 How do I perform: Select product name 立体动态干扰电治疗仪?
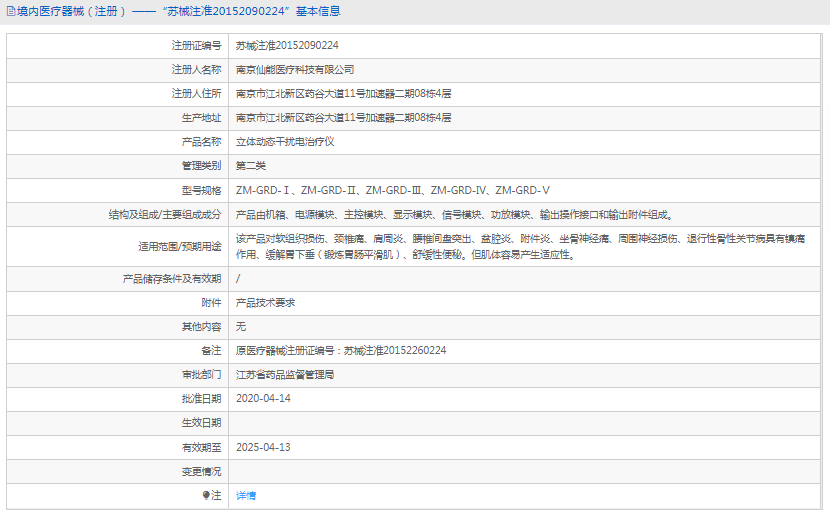[285, 142]
